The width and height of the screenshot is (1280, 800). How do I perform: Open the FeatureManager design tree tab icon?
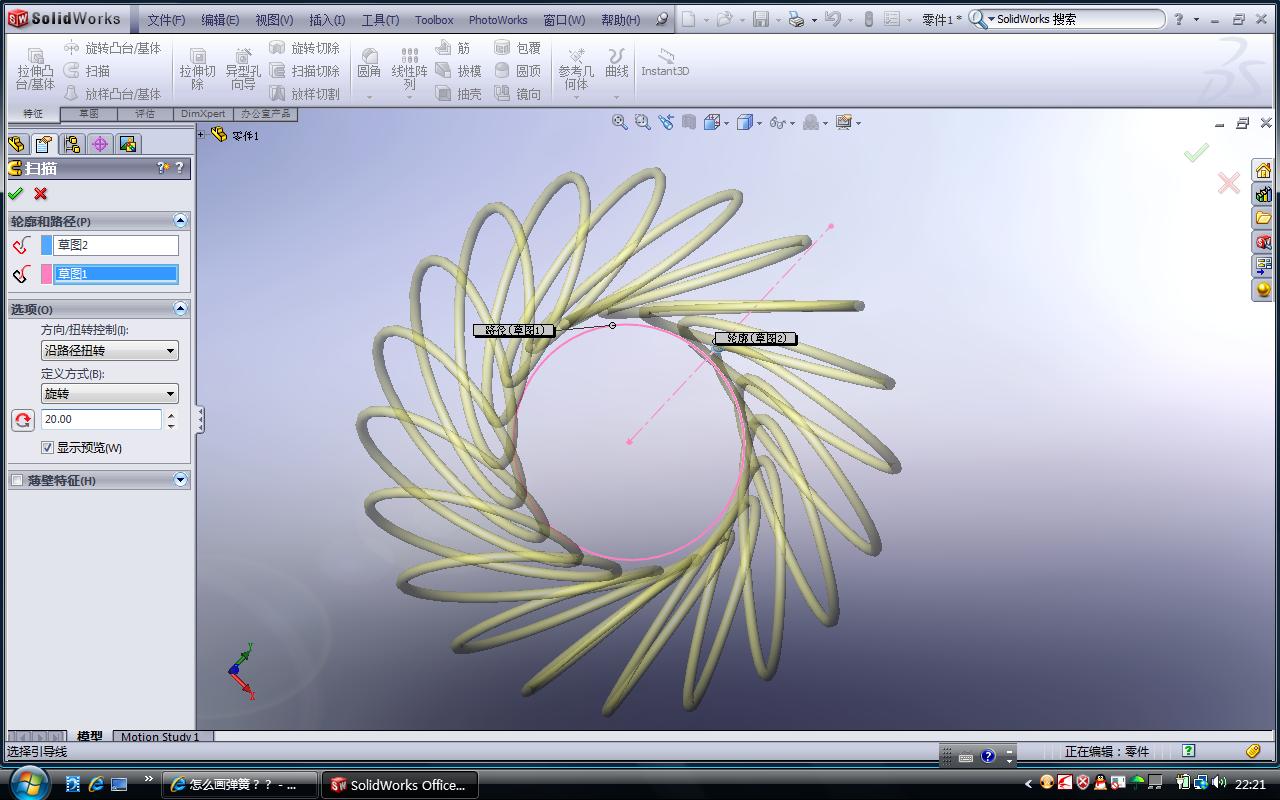(x=16, y=144)
